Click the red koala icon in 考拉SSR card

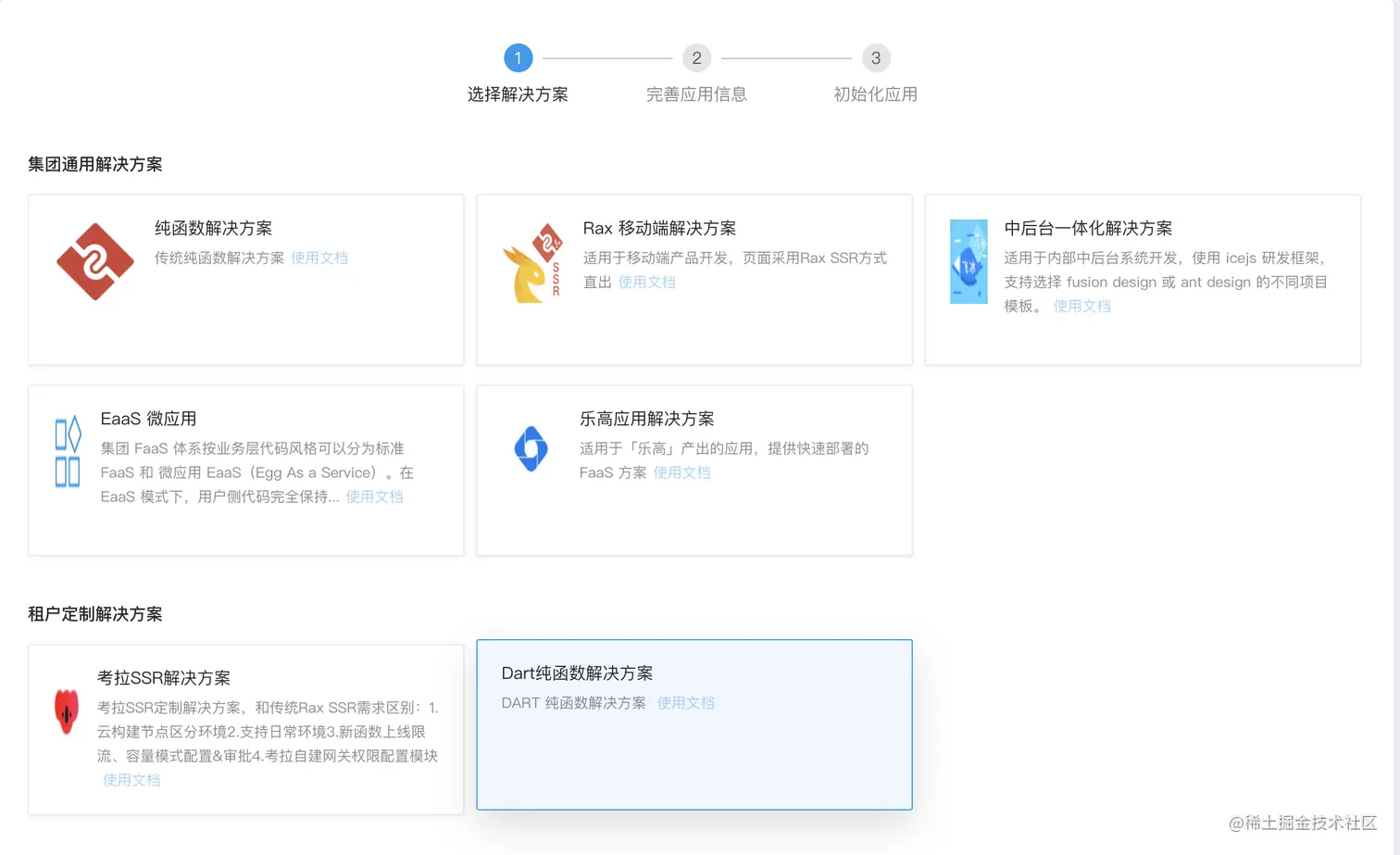point(66,712)
